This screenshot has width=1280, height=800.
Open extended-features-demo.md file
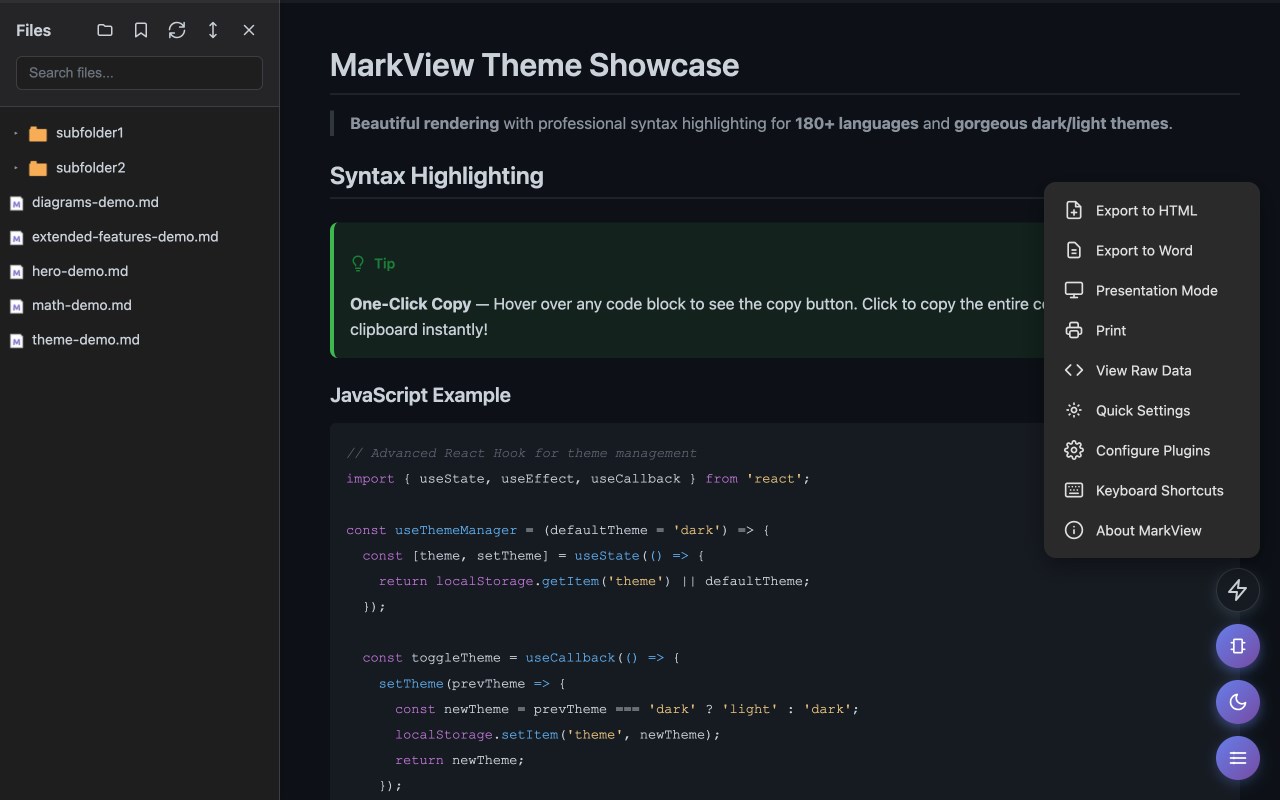coord(125,237)
